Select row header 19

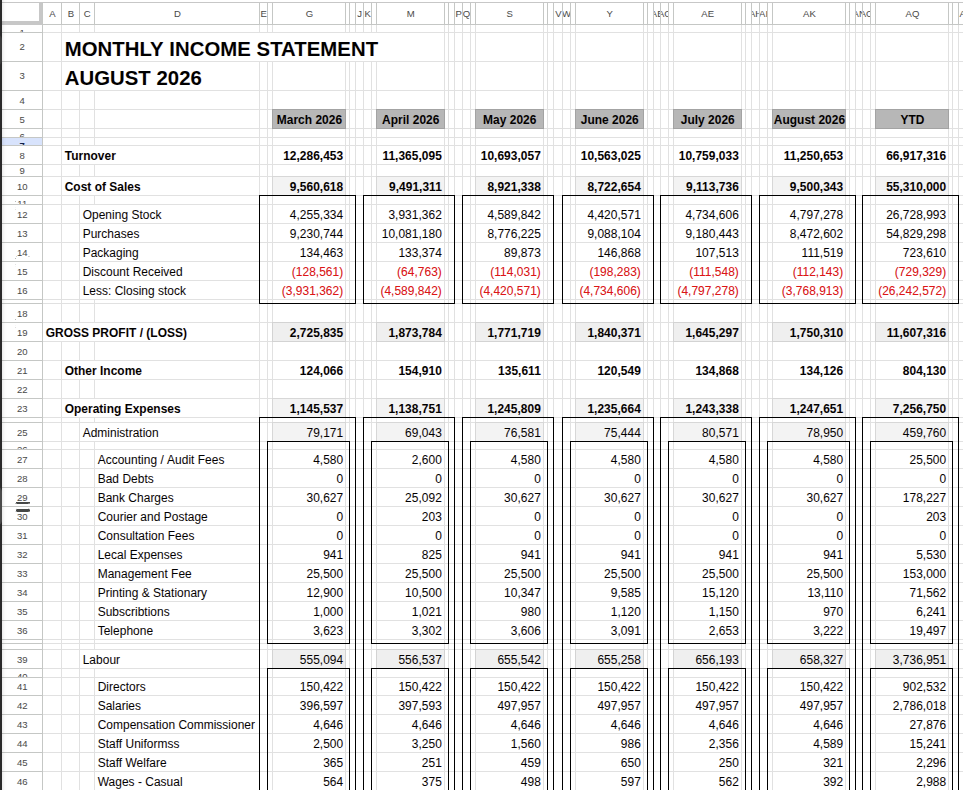[22, 333]
